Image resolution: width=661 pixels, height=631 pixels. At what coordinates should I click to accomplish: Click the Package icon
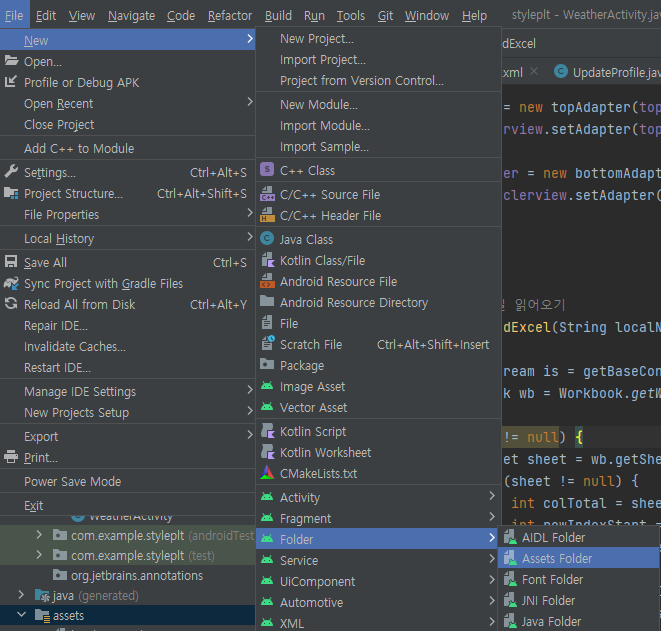point(267,365)
